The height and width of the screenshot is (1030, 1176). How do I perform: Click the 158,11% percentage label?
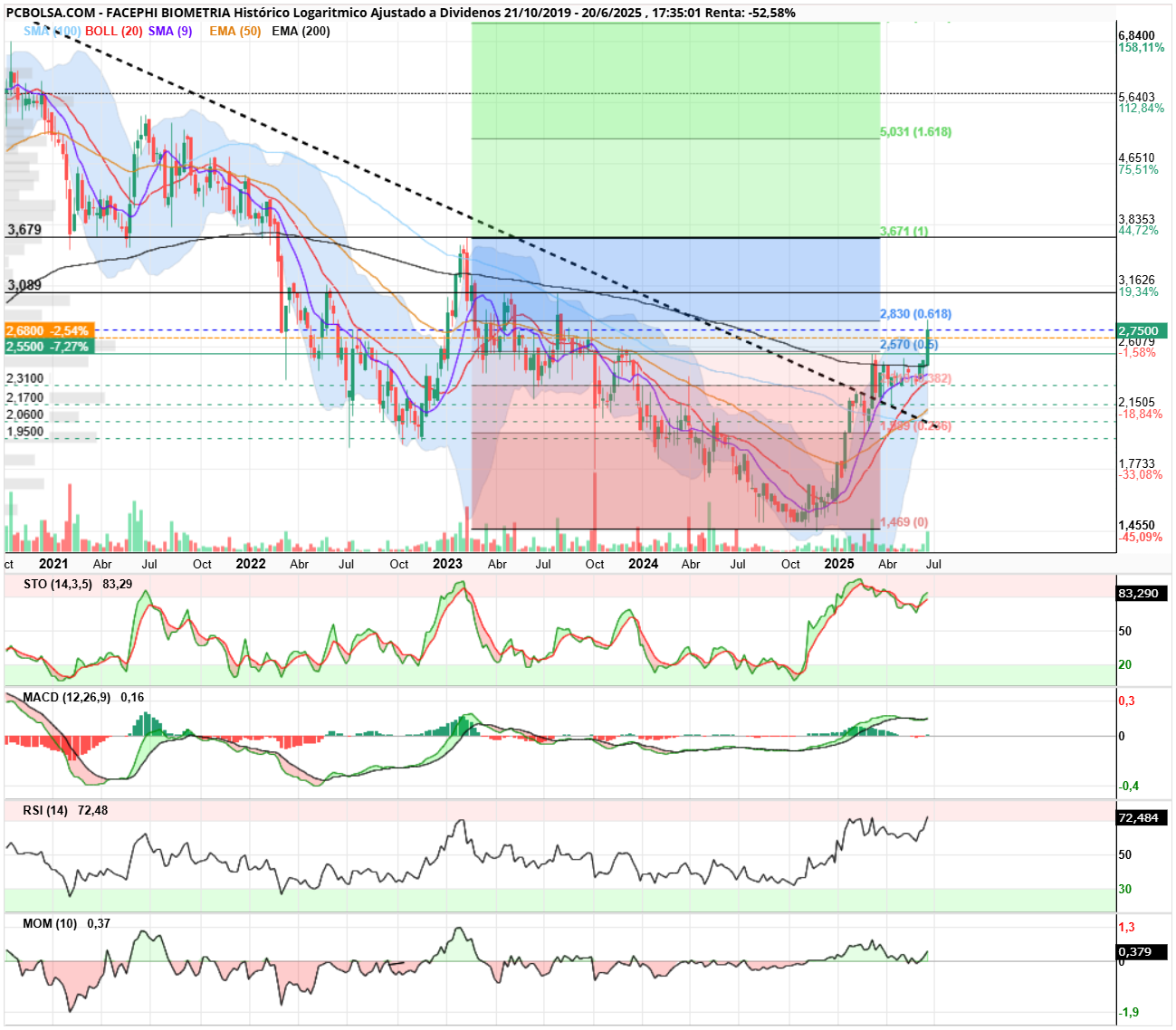click(x=1142, y=47)
